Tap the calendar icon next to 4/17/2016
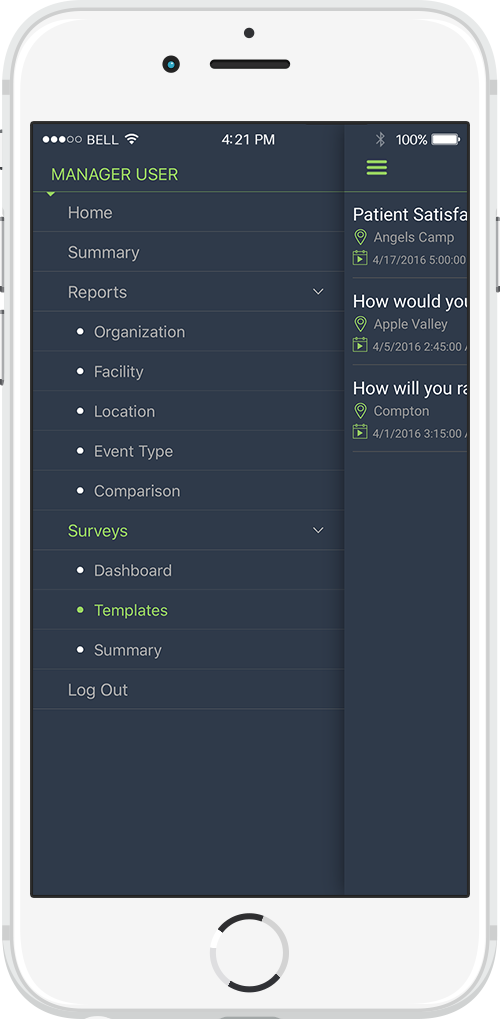 pyautogui.click(x=360, y=258)
